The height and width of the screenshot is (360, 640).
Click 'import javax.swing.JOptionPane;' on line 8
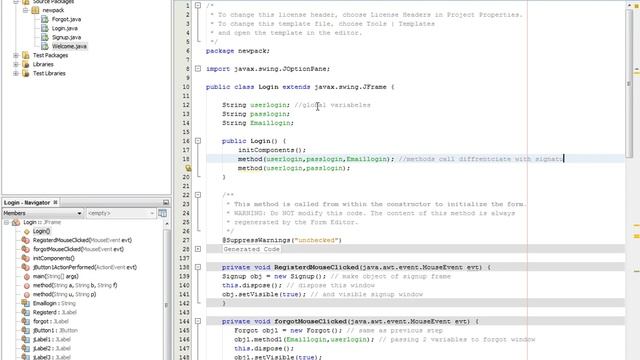coord(268,69)
